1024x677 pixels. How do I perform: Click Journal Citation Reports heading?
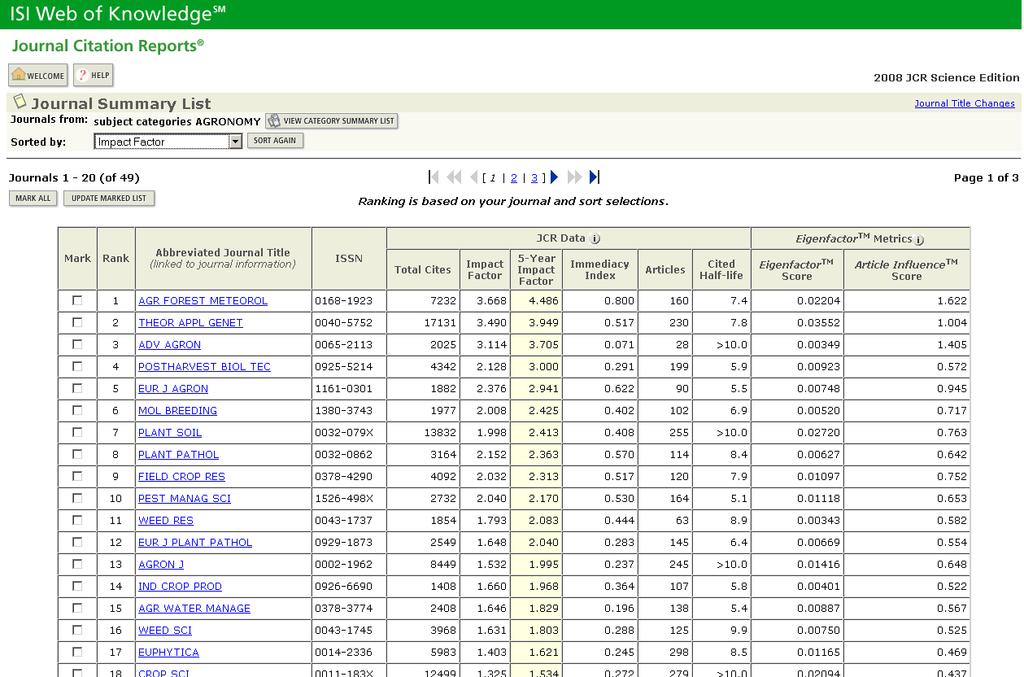pyautogui.click(x=108, y=46)
